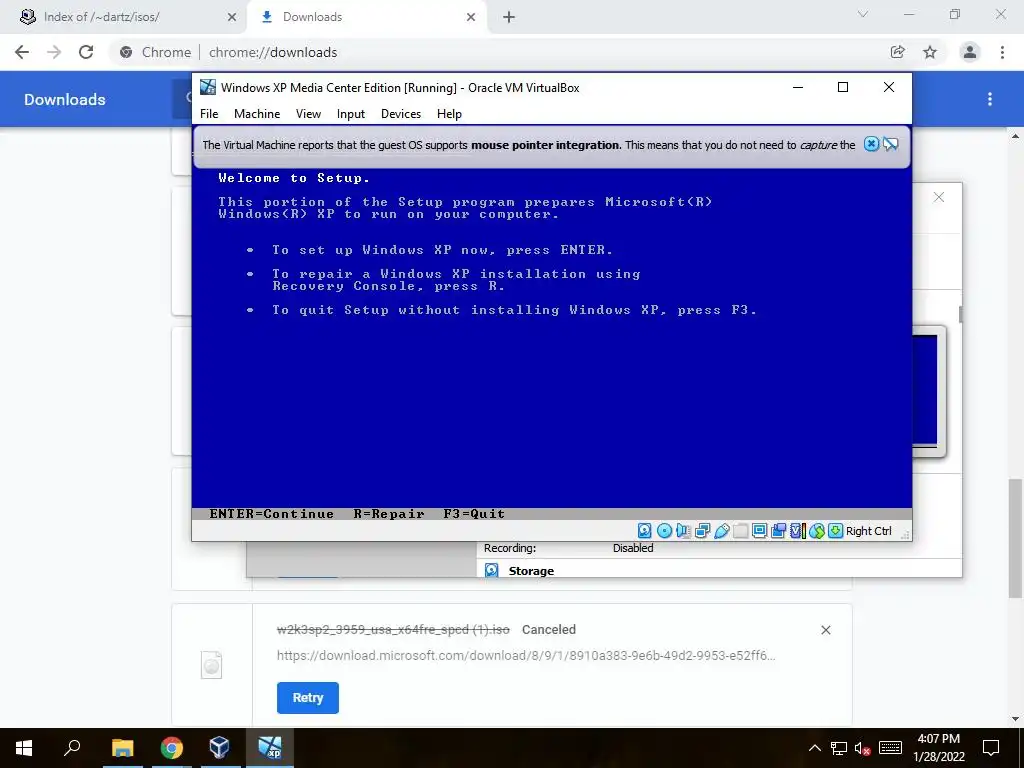Click the Right Ctrl host key label
1024x768 pixels.
pyautogui.click(x=869, y=531)
